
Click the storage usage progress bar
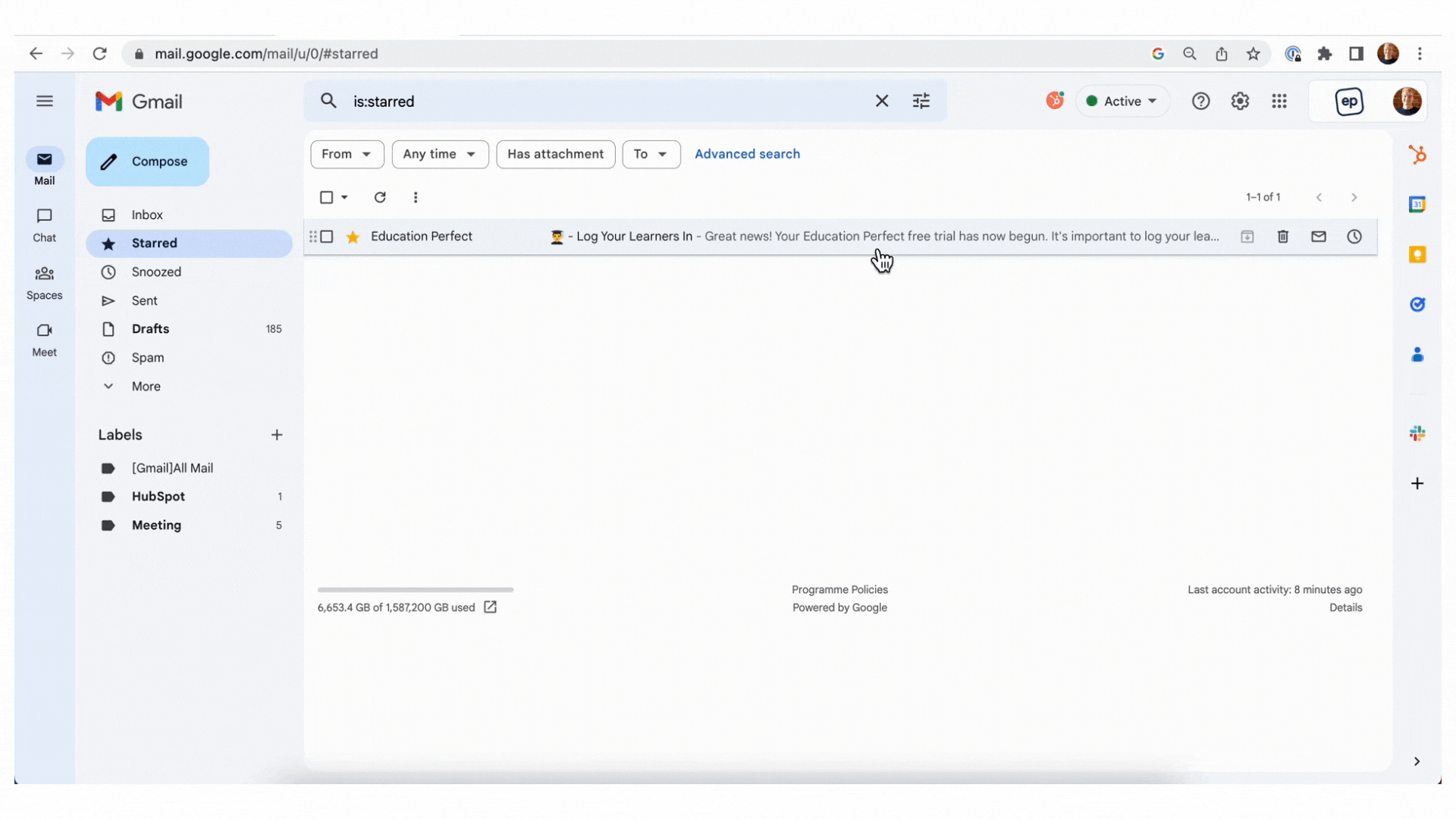pos(416,589)
